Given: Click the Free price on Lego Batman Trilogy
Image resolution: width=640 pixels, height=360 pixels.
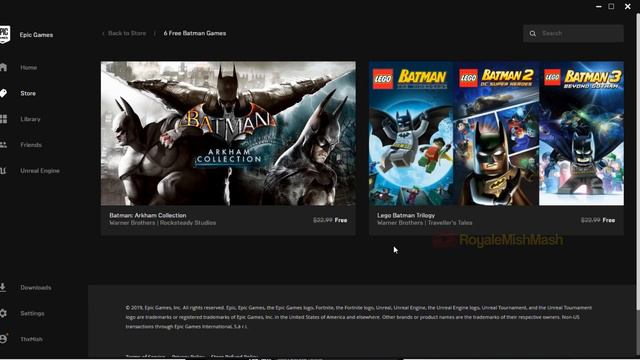Looking at the screenshot, I should [x=609, y=220].
